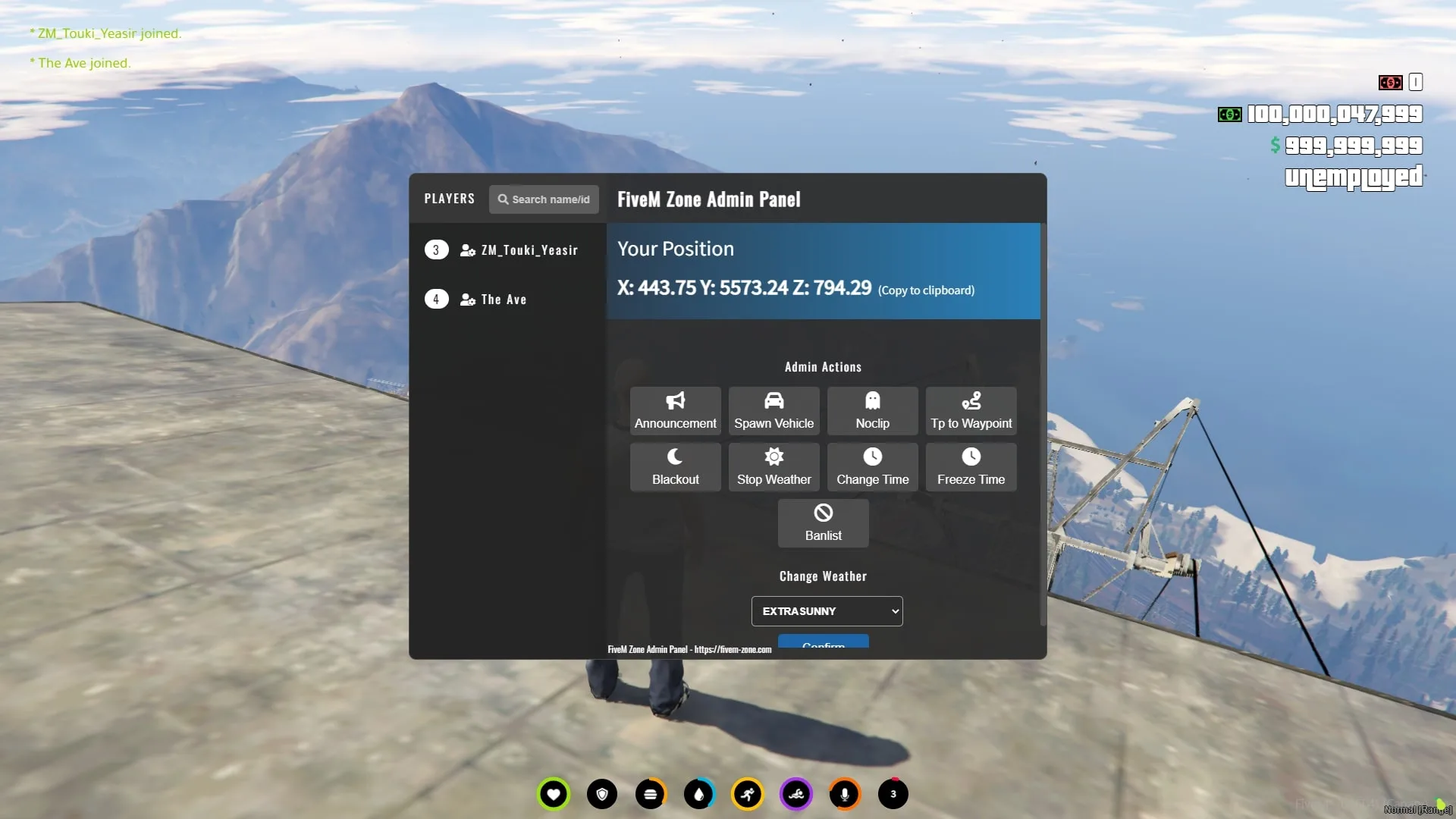The height and width of the screenshot is (819, 1456).
Task: Select player The Ave from the list
Action: tap(503, 300)
